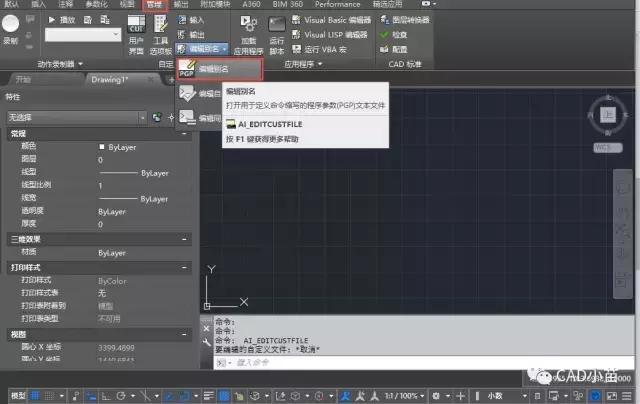The image size is (640, 404).
Task: Expand the 动作录制器 panel title
Action: tap(60, 64)
